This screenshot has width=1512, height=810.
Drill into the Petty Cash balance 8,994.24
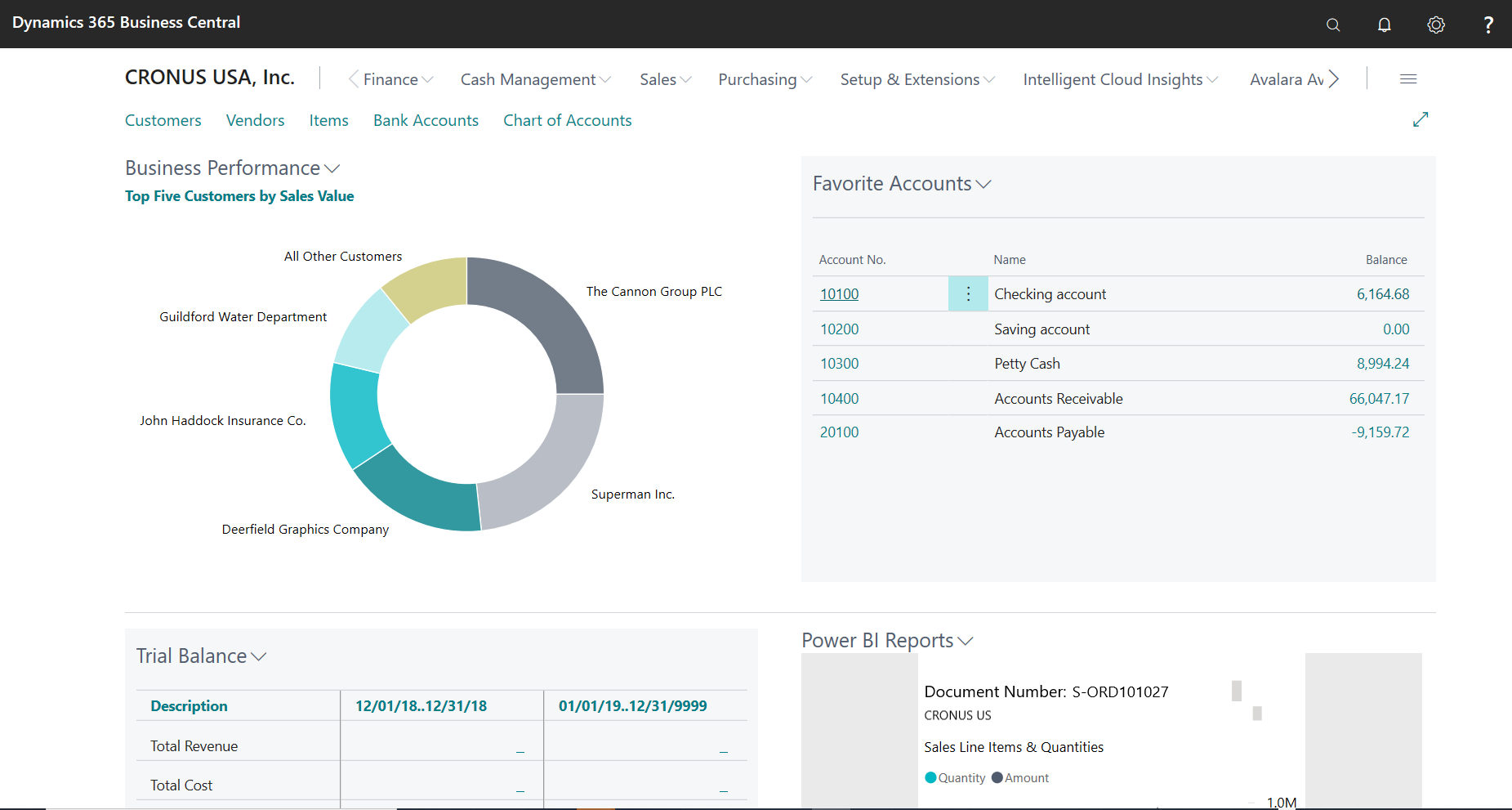(1383, 364)
